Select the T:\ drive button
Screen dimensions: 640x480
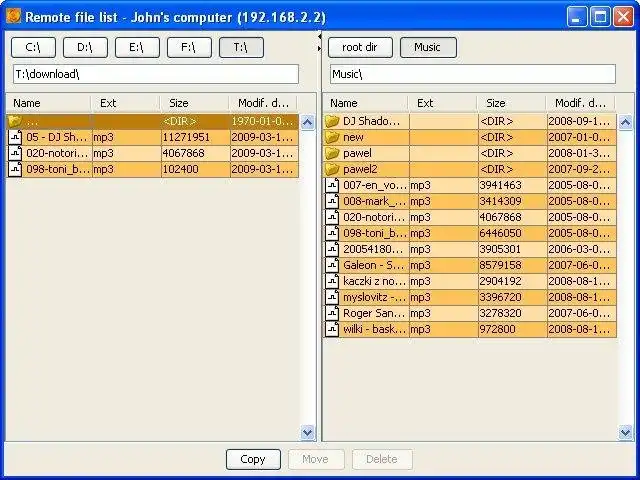(241, 47)
